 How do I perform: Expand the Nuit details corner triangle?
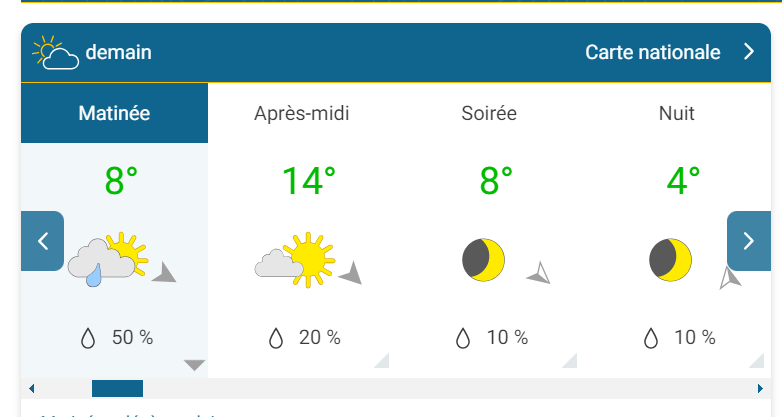(x=757, y=361)
